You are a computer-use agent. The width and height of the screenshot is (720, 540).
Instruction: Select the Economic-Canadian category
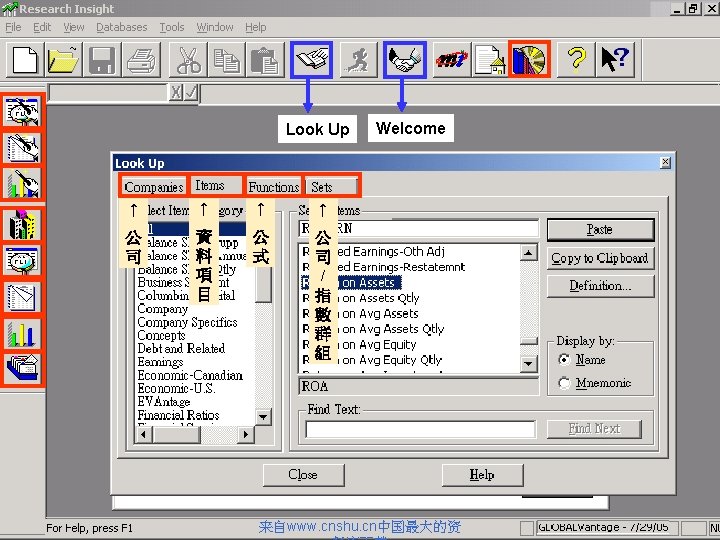tap(190, 375)
